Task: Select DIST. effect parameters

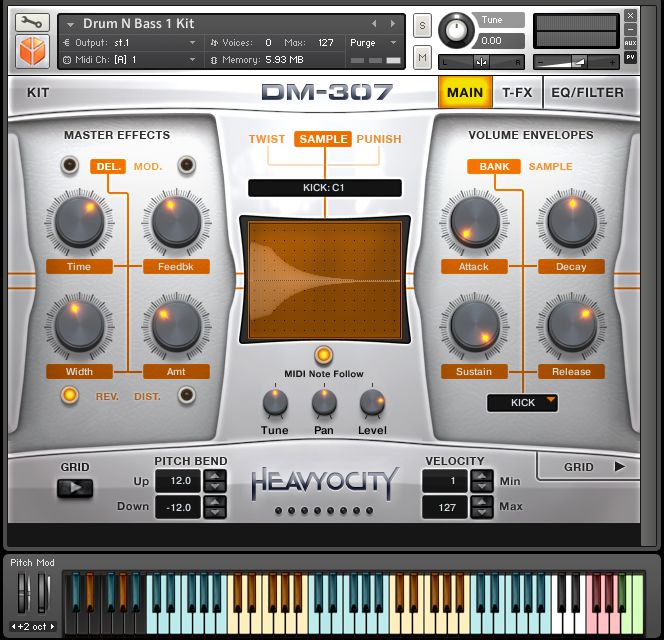Action: coord(147,396)
